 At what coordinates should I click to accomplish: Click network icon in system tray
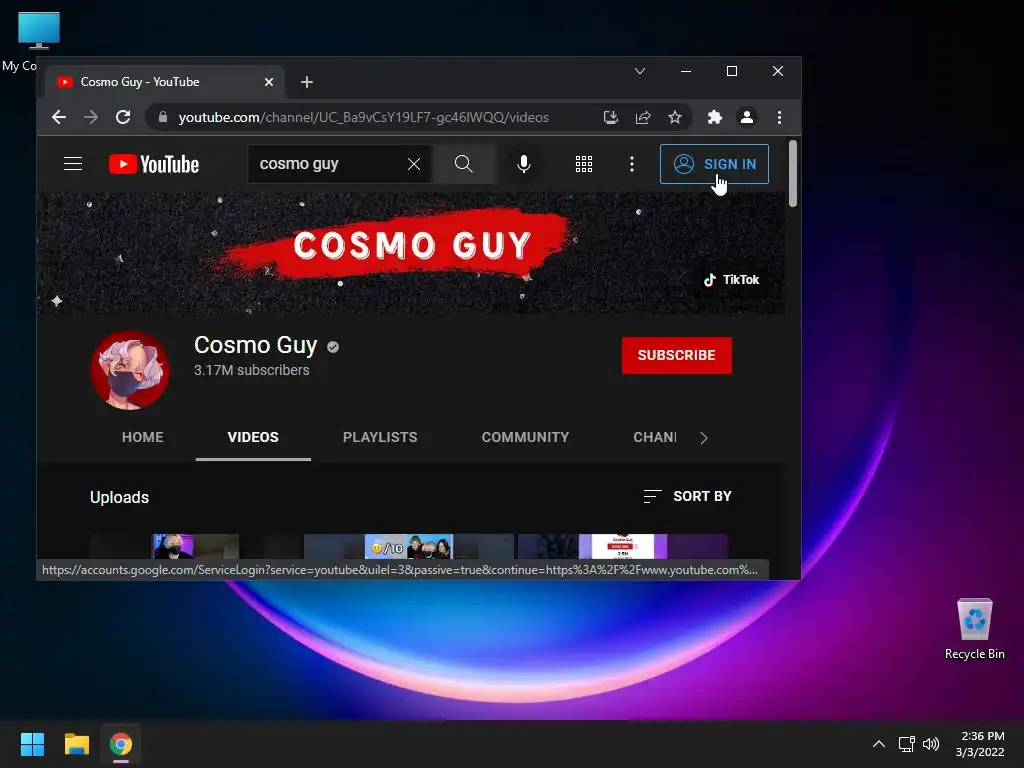pos(906,744)
